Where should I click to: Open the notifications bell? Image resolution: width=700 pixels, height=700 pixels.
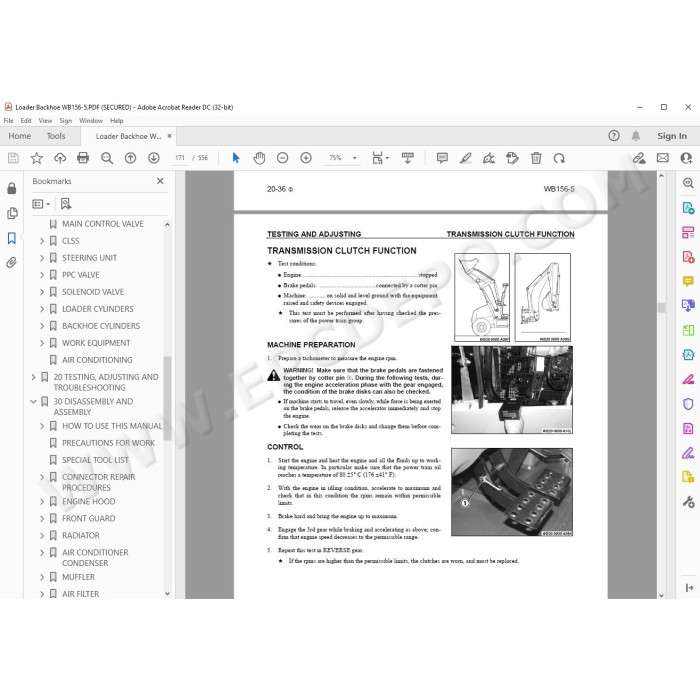[x=636, y=136]
